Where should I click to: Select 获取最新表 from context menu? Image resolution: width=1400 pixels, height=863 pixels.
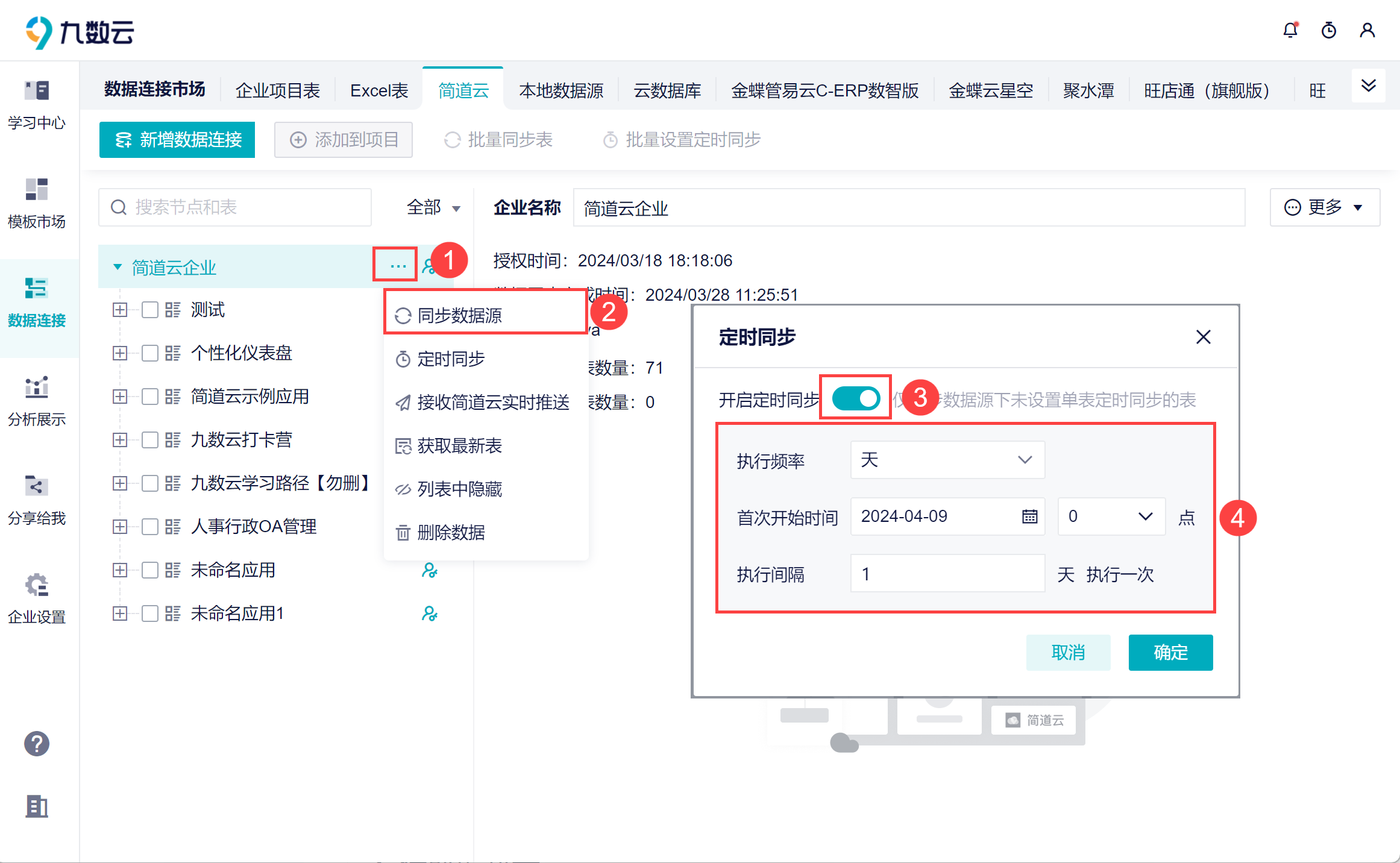point(459,446)
